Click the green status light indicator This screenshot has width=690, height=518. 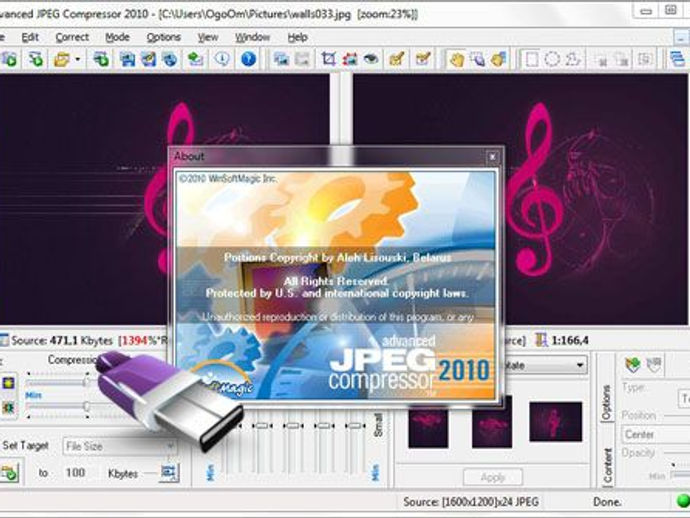[x=682, y=501]
